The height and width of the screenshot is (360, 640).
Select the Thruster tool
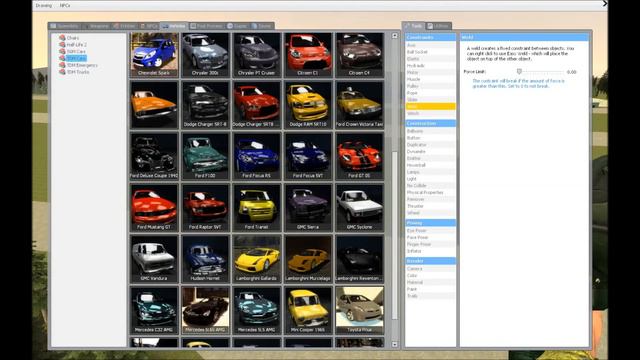(x=430, y=206)
